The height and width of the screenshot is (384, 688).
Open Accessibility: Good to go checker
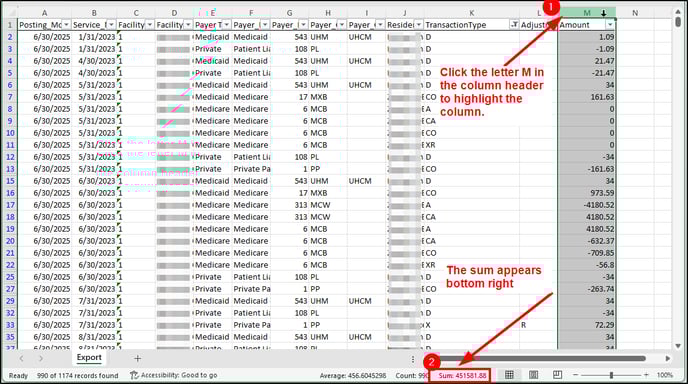click(174, 375)
